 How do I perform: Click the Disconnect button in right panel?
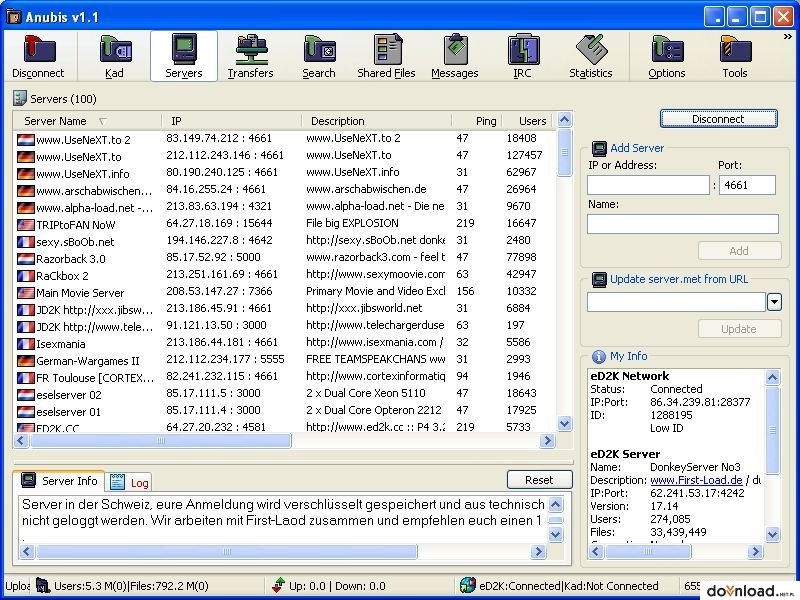coord(718,119)
